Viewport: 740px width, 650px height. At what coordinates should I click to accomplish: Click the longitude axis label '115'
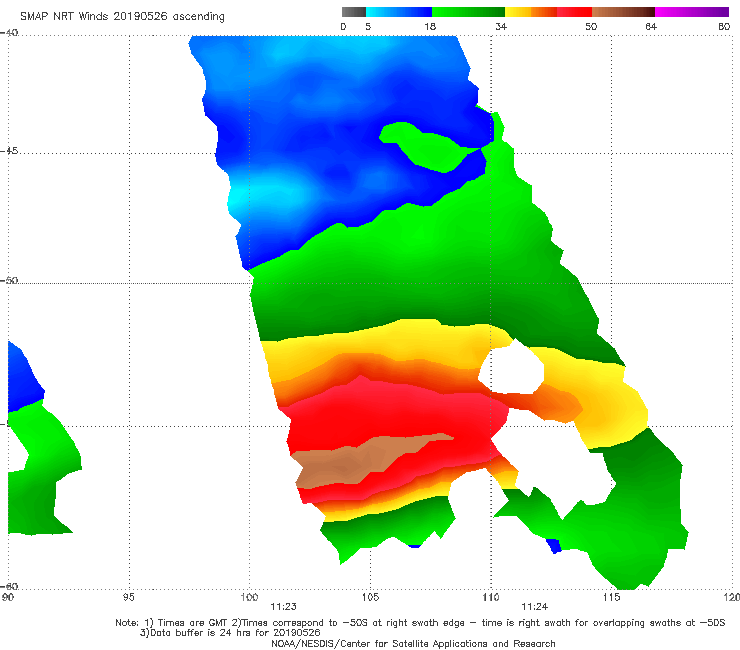(x=612, y=597)
